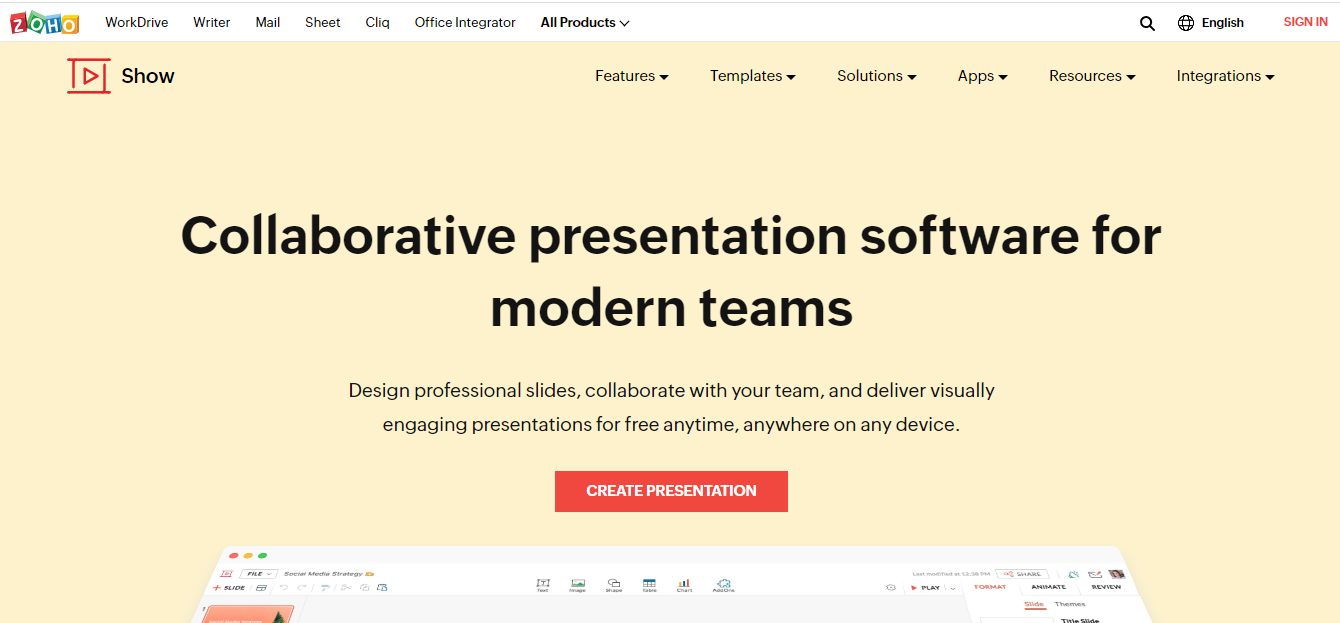Viewport: 1340px width, 623px height.
Task: Expand the Solutions menu
Action: 877,76
